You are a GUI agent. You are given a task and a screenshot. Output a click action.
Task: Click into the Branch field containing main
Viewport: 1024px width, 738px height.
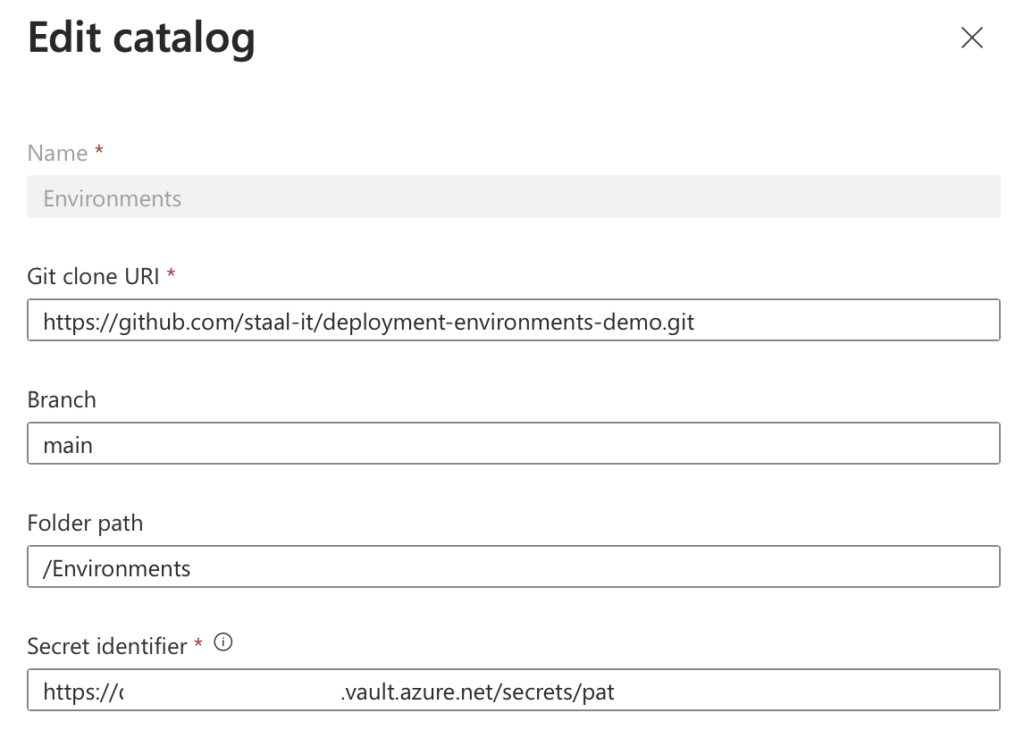point(513,443)
